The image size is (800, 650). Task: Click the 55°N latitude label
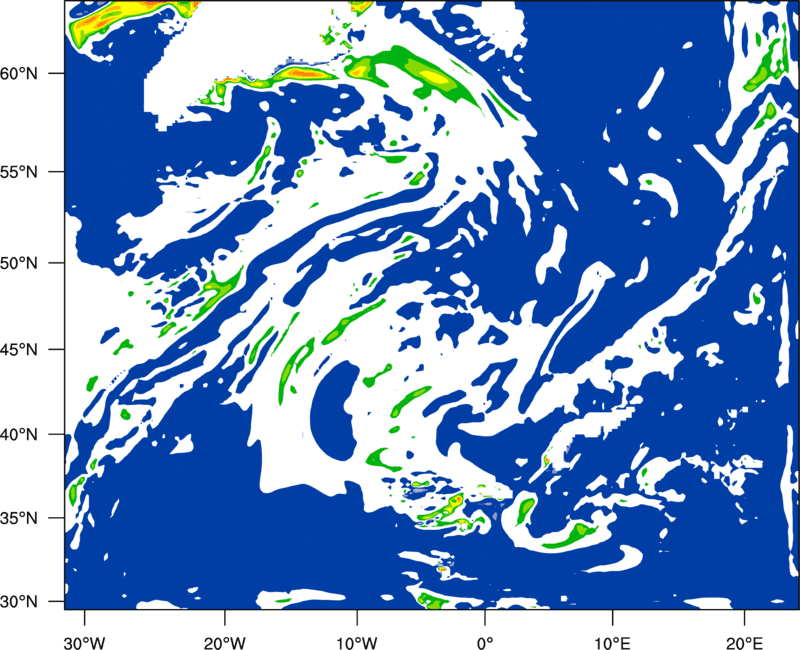19,171
